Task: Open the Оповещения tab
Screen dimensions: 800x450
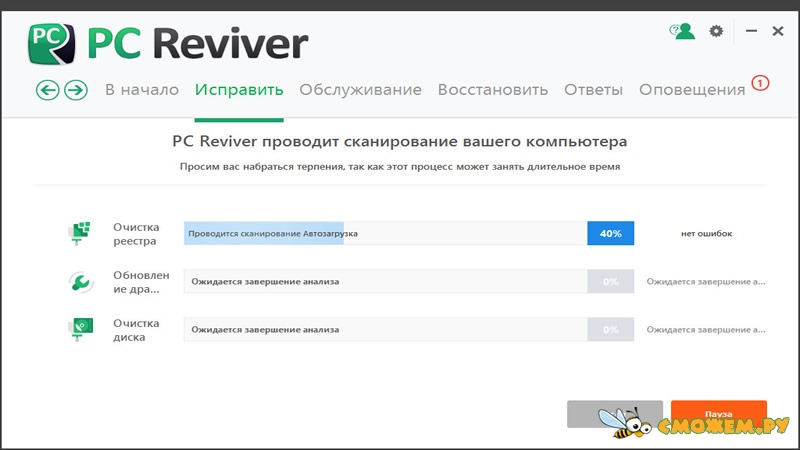Action: click(x=692, y=90)
